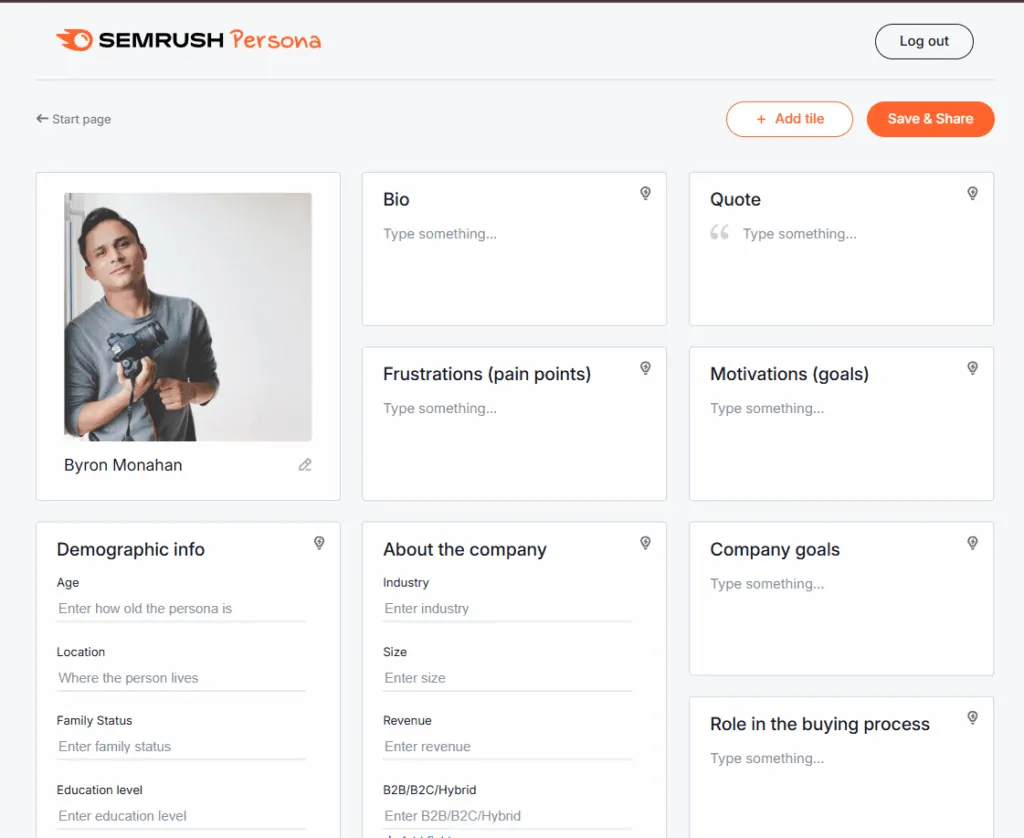Viewport: 1024px width, 838px height.
Task: Focus the Age input field
Action: point(181,609)
